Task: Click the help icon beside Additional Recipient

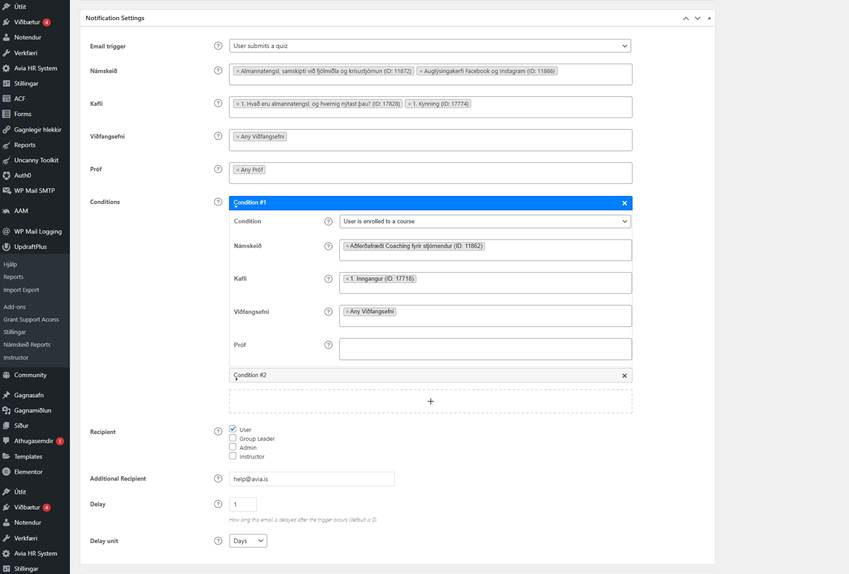Action: point(218,479)
